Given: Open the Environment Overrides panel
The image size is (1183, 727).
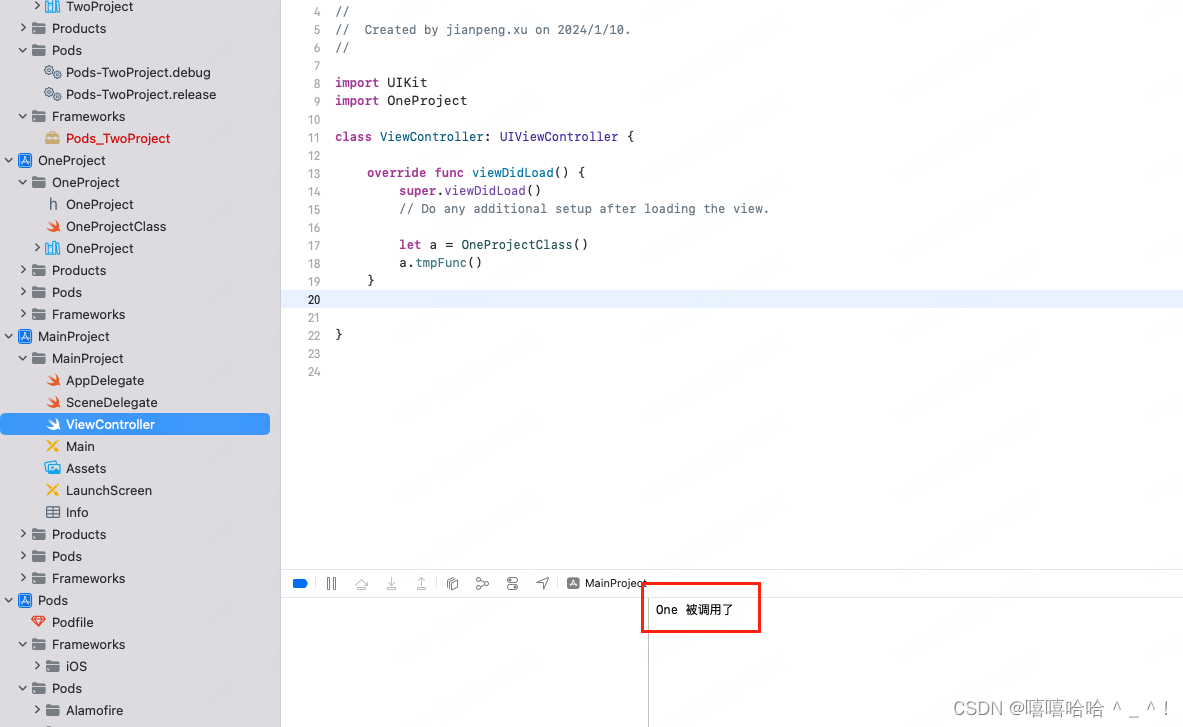Looking at the screenshot, I should (512, 583).
